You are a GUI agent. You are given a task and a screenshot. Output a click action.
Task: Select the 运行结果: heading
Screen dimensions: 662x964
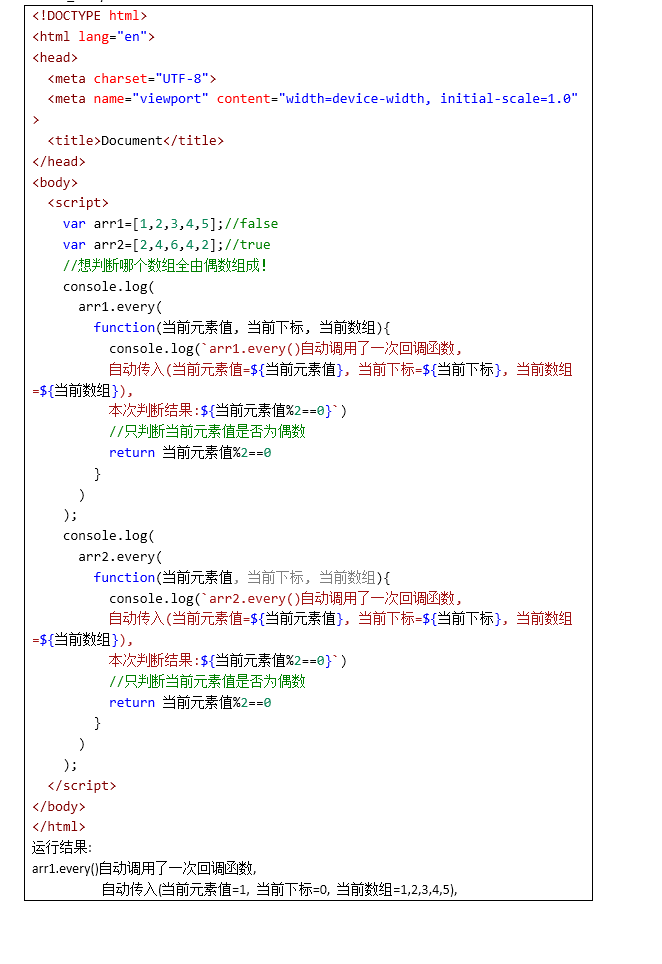point(62,848)
